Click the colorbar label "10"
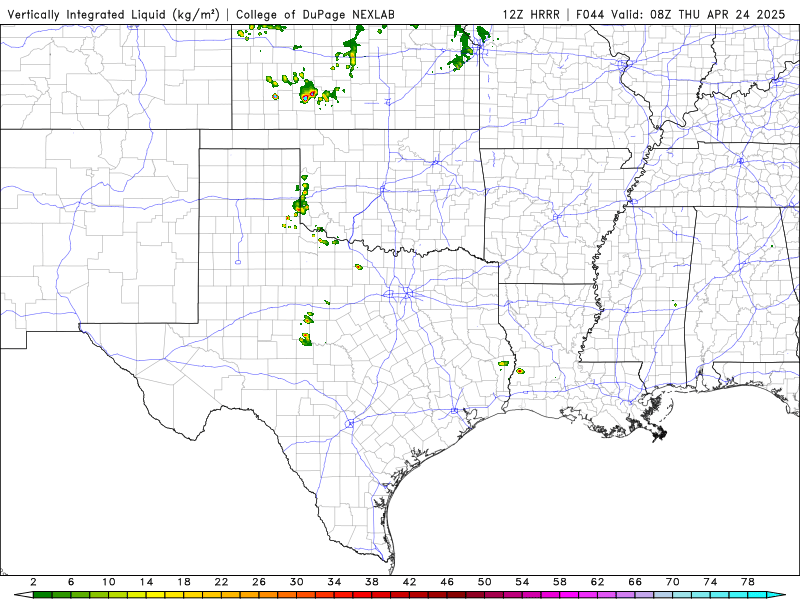 click(x=109, y=582)
